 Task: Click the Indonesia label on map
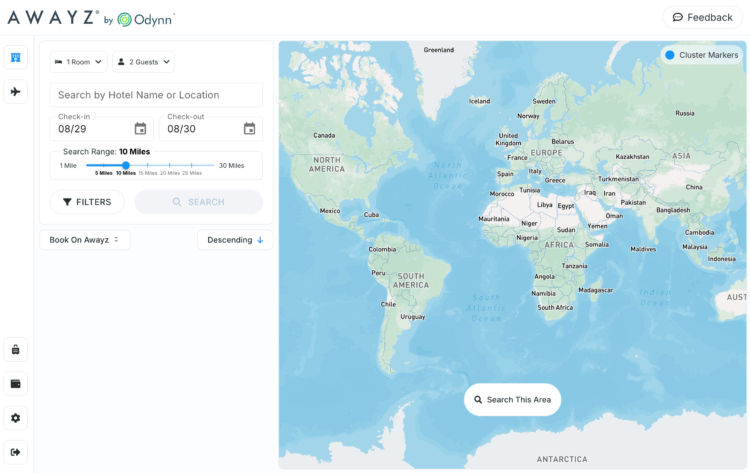click(x=721, y=259)
